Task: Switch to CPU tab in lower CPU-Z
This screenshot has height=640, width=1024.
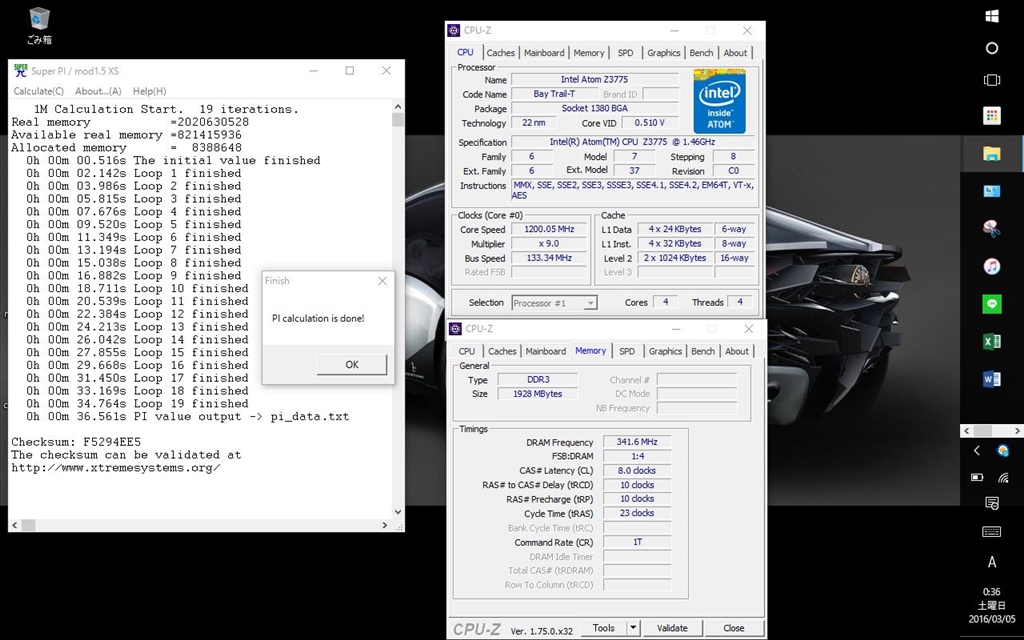Action: 467,351
